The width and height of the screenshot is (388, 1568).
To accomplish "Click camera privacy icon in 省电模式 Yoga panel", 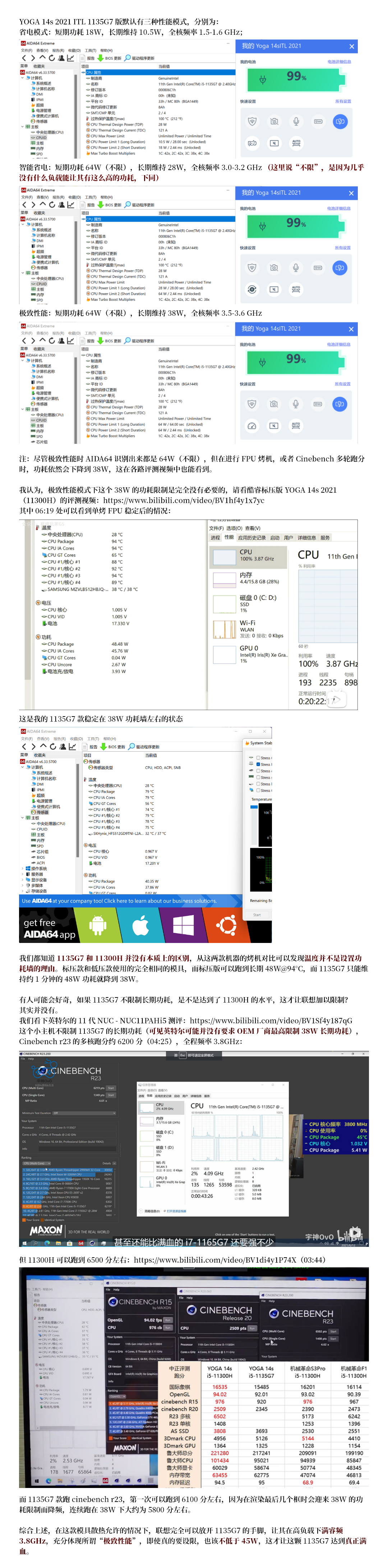I will tap(274, 121).
